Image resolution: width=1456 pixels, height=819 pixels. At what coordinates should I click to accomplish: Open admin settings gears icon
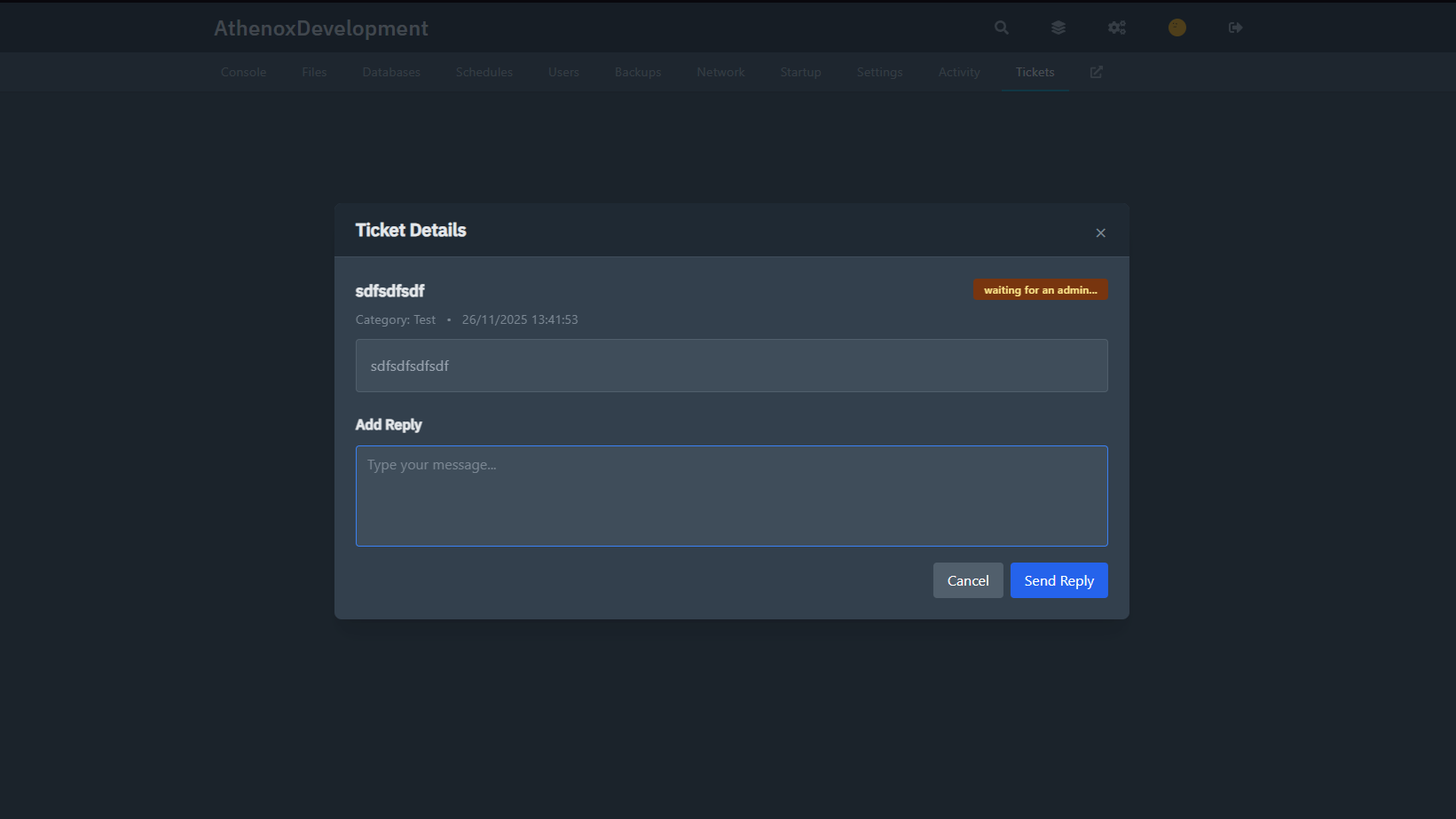pos(1116,28)
